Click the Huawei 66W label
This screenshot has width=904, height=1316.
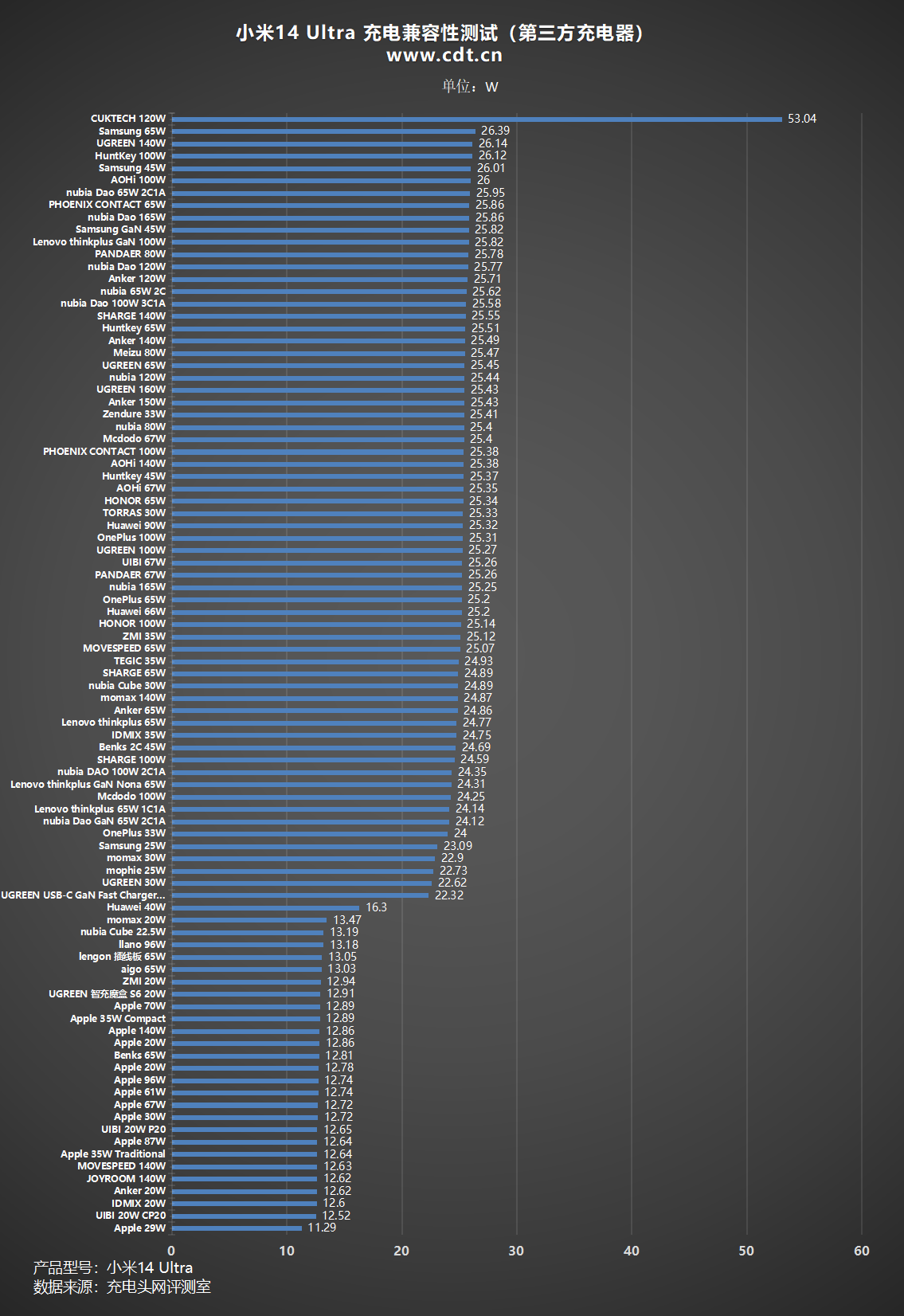point(136,612)
